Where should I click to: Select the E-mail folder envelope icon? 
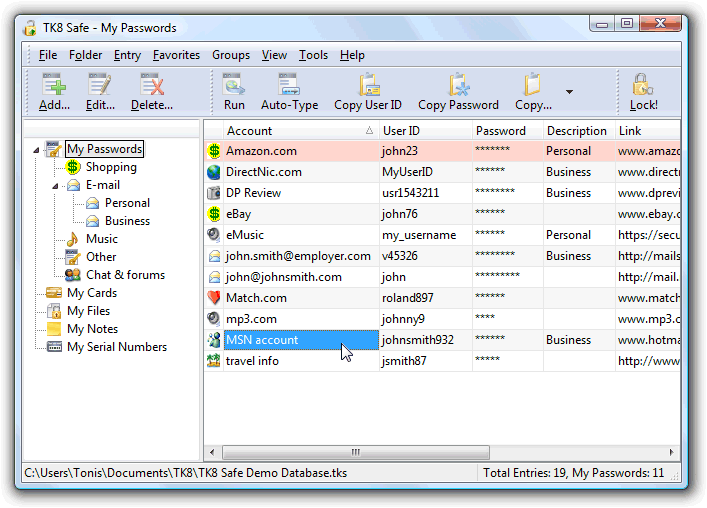(73, 185)
